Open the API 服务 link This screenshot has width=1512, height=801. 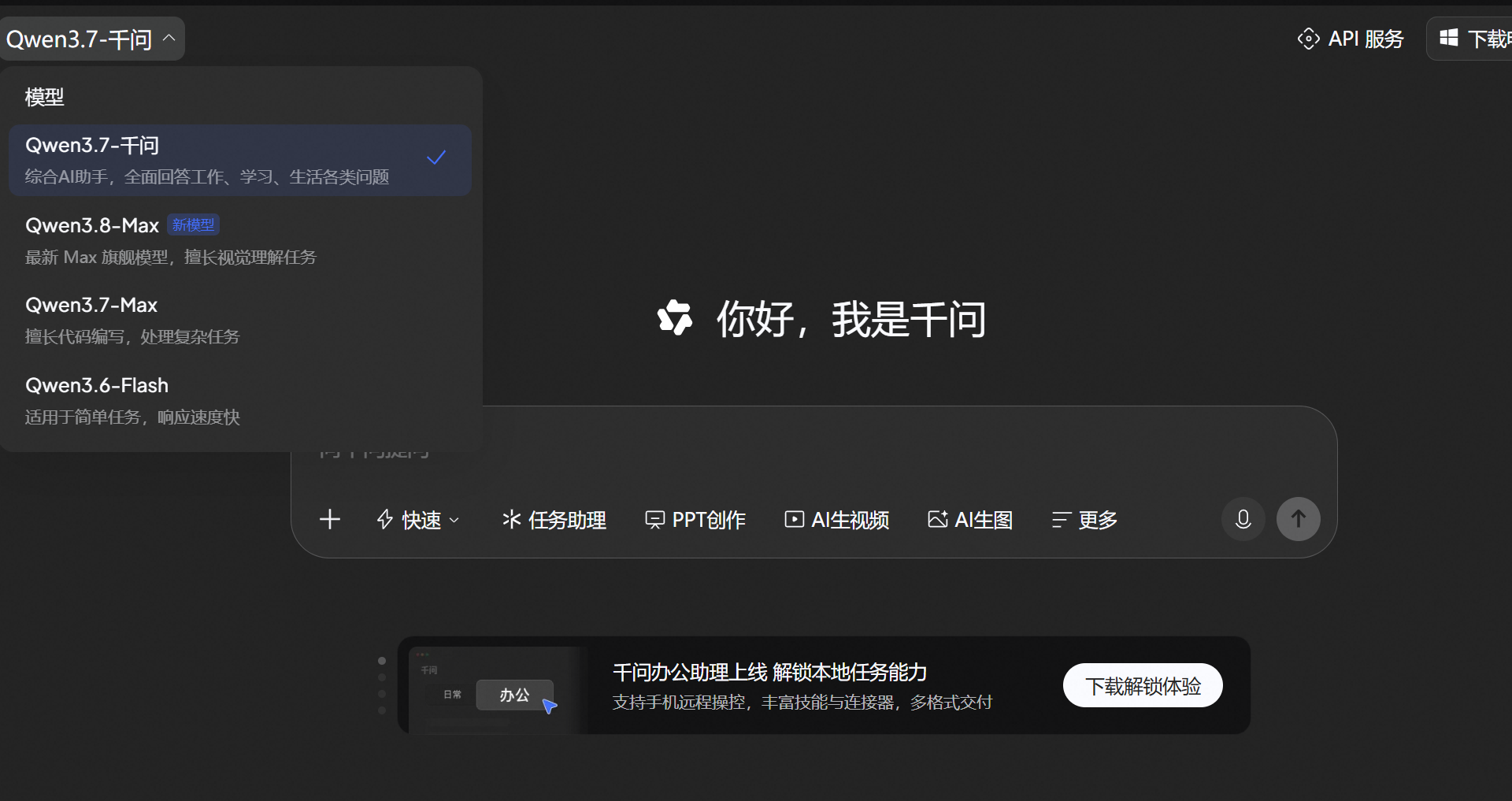pyautogui.click(x=1351, y=39)
